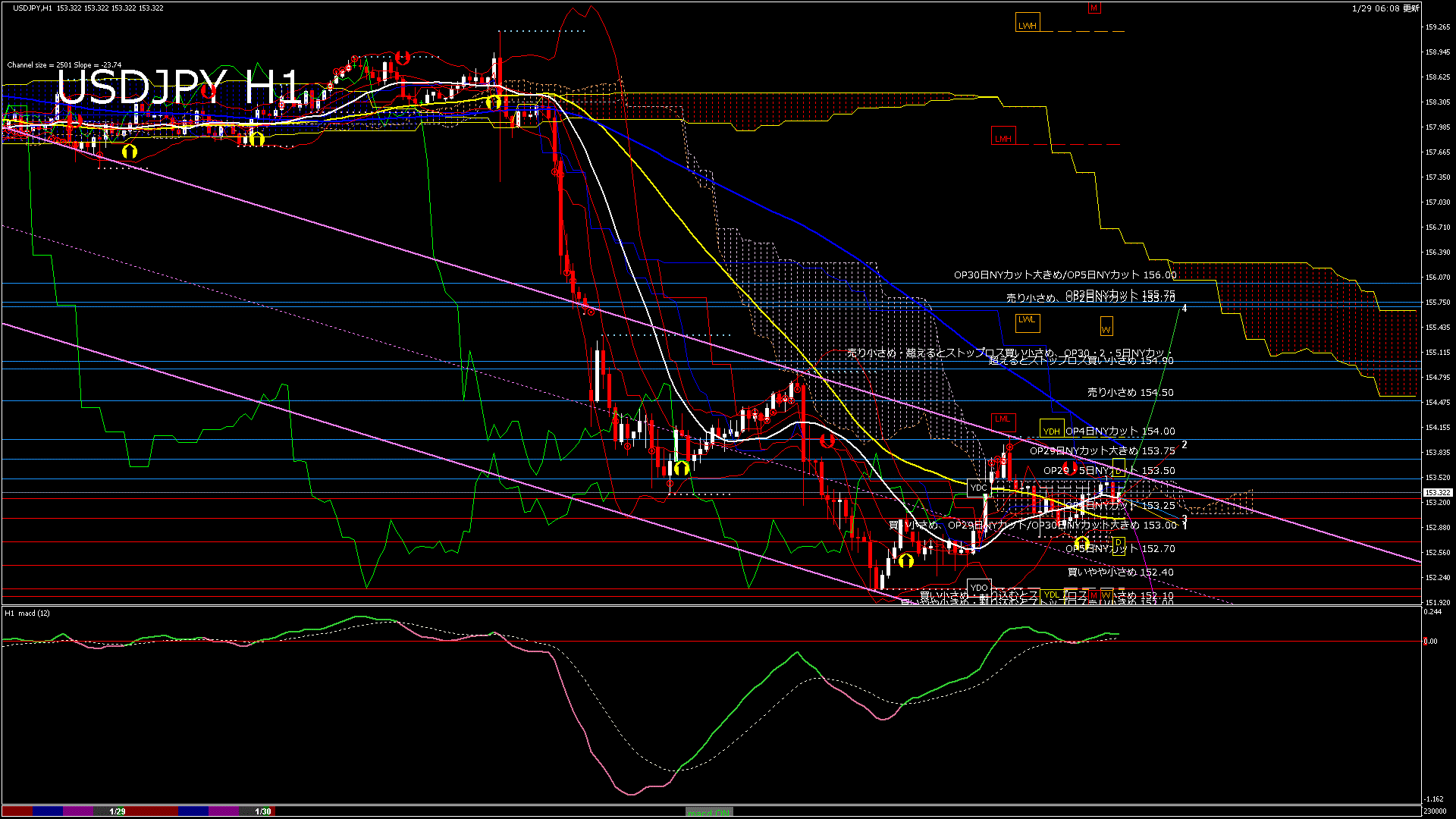The width and height of the screenshot is (1456, 819).
Task: Click the red M marker at chart top
Action: pyautogui.click(x=1094, y=8)
